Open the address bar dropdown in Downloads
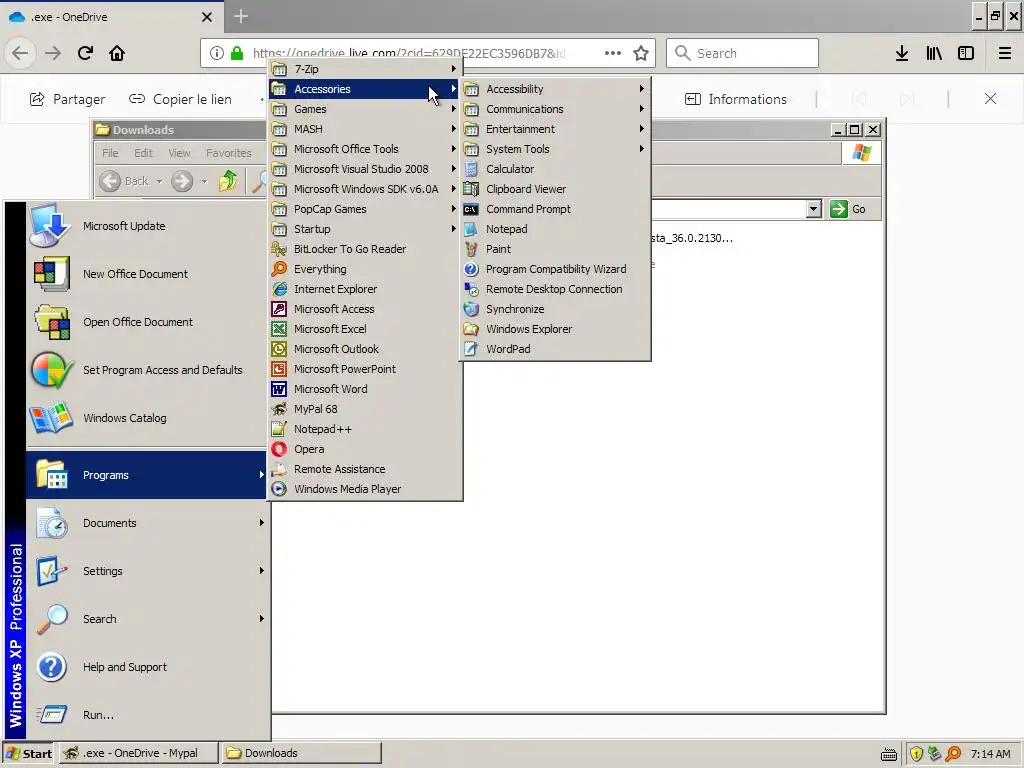Image resolution: width=1024 pixels, height=768 pixels. coord(813,209)
